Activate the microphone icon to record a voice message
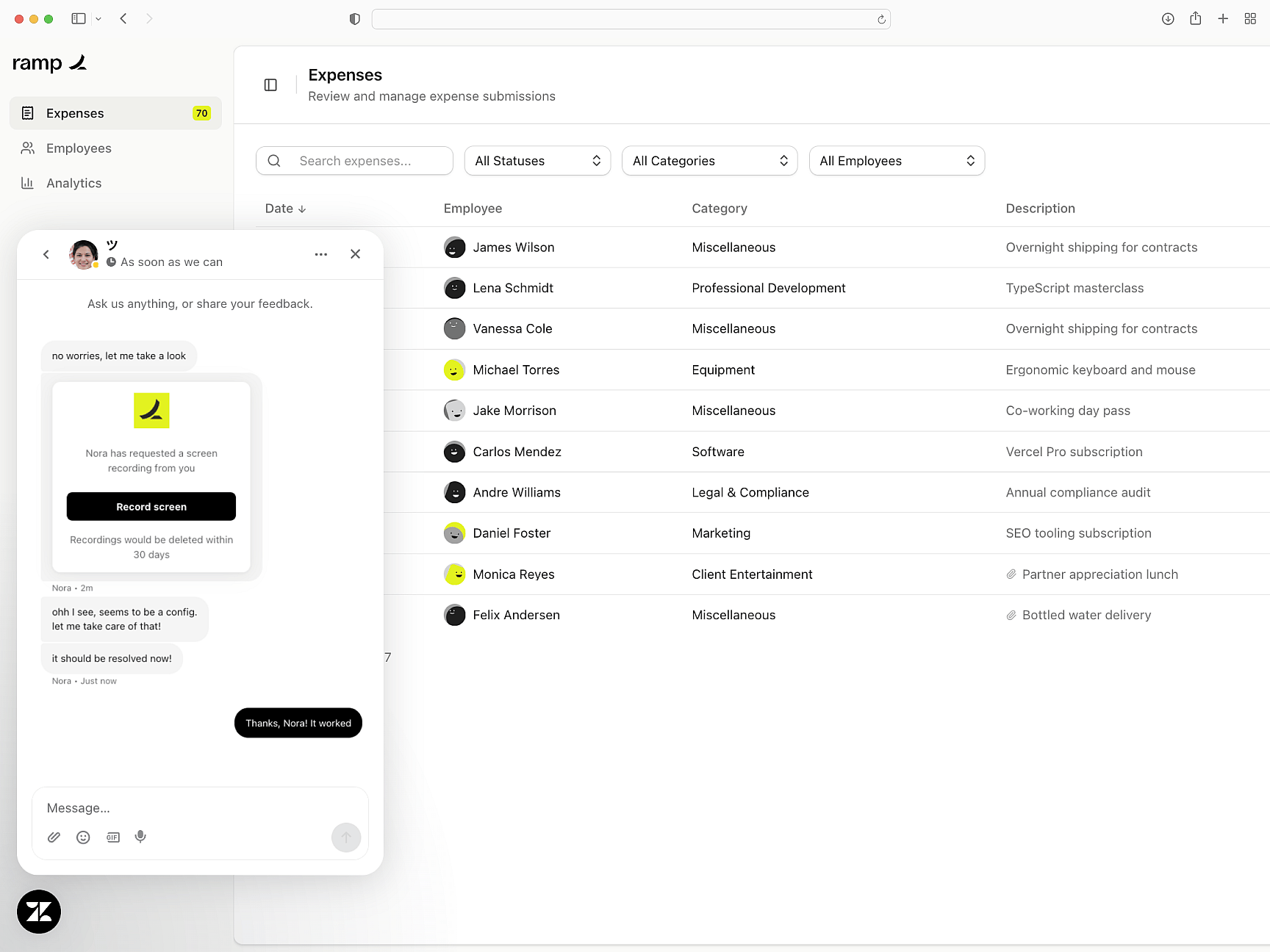1270x952 pixels. (x=140, y=837)
